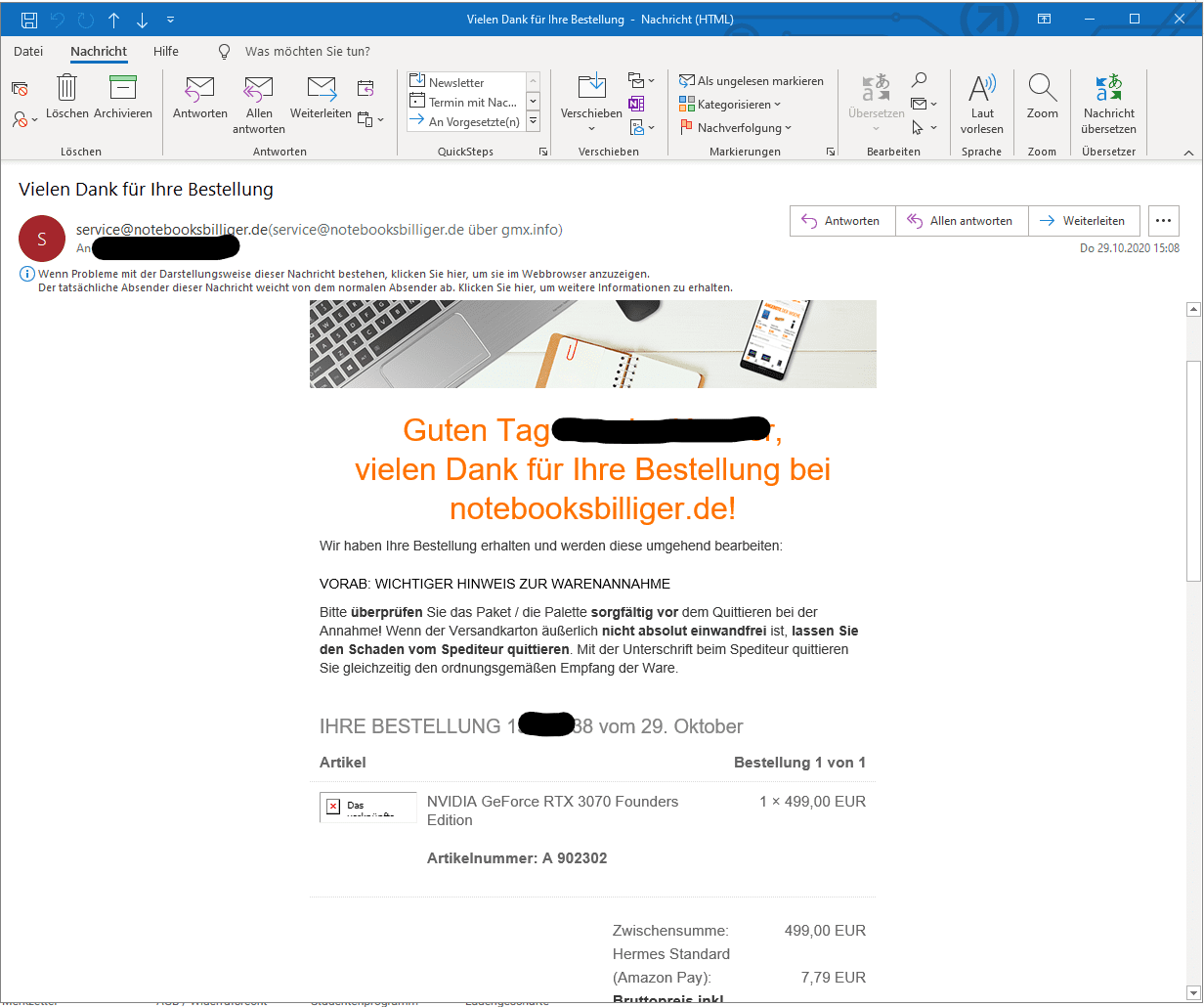The width and height of the screenshot is (1204, 1007).
Task: Open the Hilfe tab
Action: 166,51
